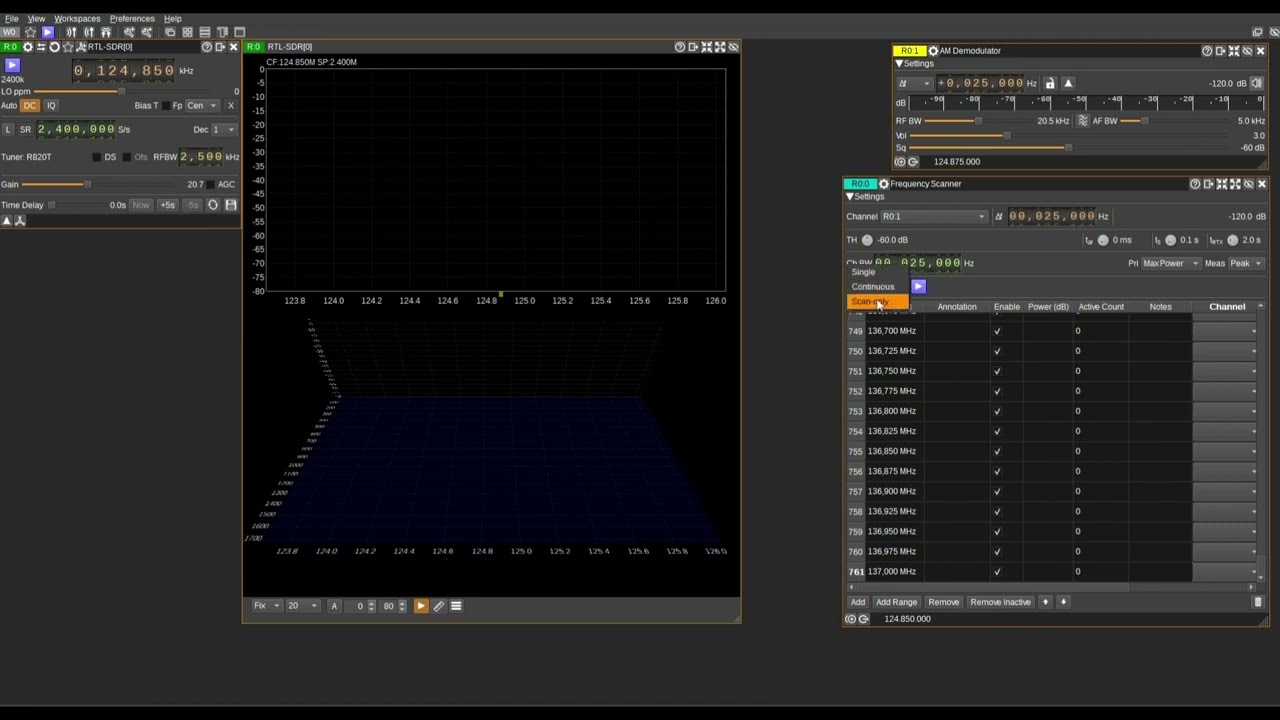This screenshot has height=720, width=1280.
Task: Start the Frequency Scanner scan
Action: [918, 287]
